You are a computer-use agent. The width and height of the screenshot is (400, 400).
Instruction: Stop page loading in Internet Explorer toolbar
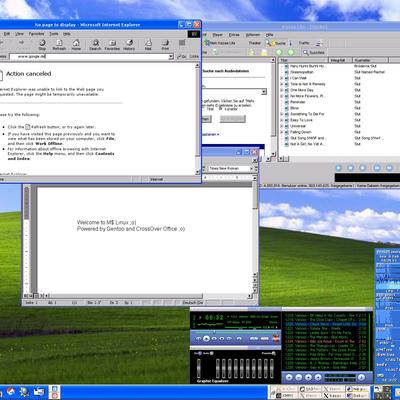42,45
